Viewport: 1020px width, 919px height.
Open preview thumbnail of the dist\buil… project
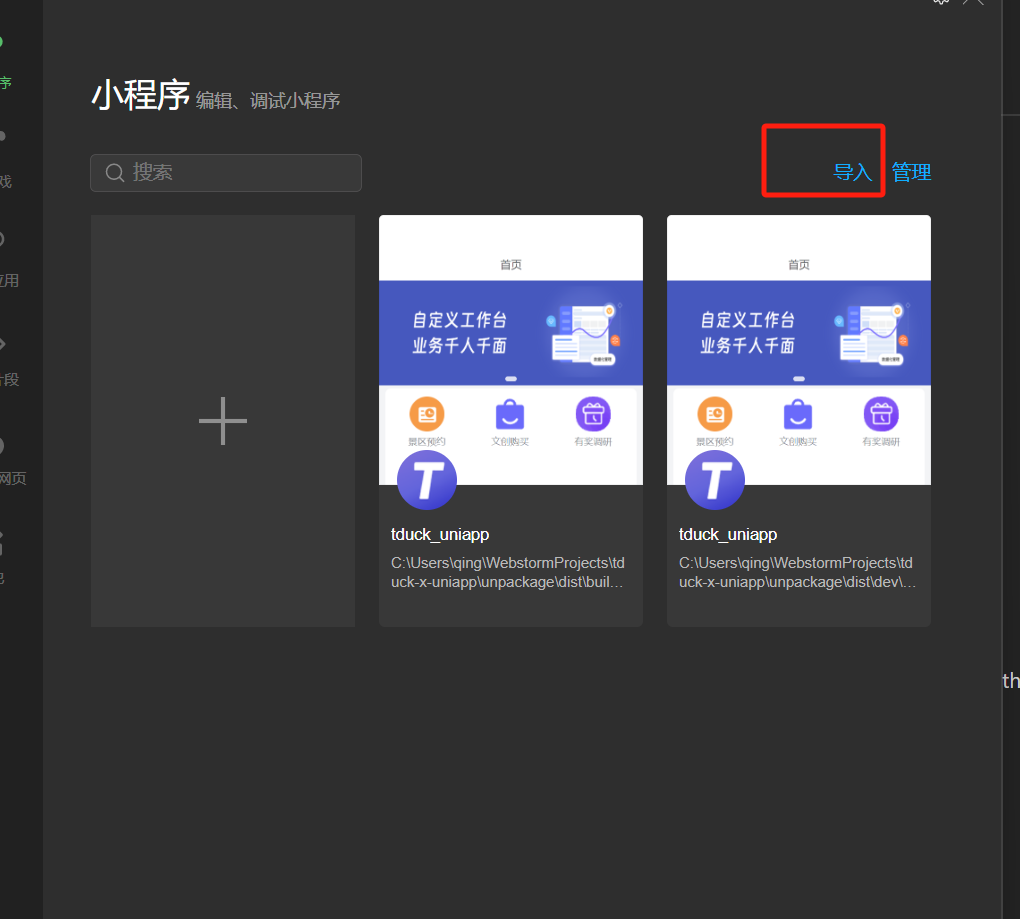coord(511,350)
